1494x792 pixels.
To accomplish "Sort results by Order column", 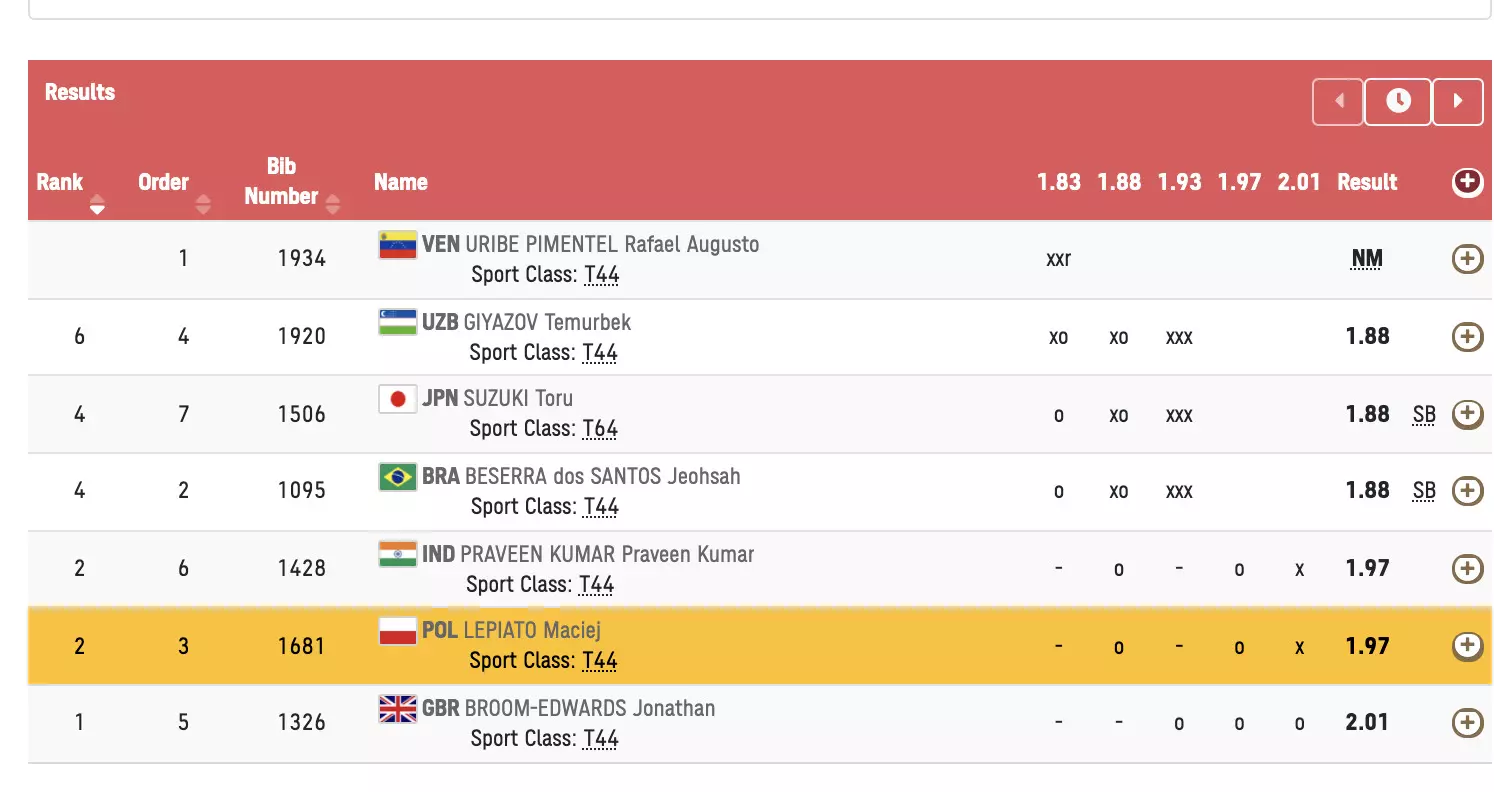I will tap(203, 206).
